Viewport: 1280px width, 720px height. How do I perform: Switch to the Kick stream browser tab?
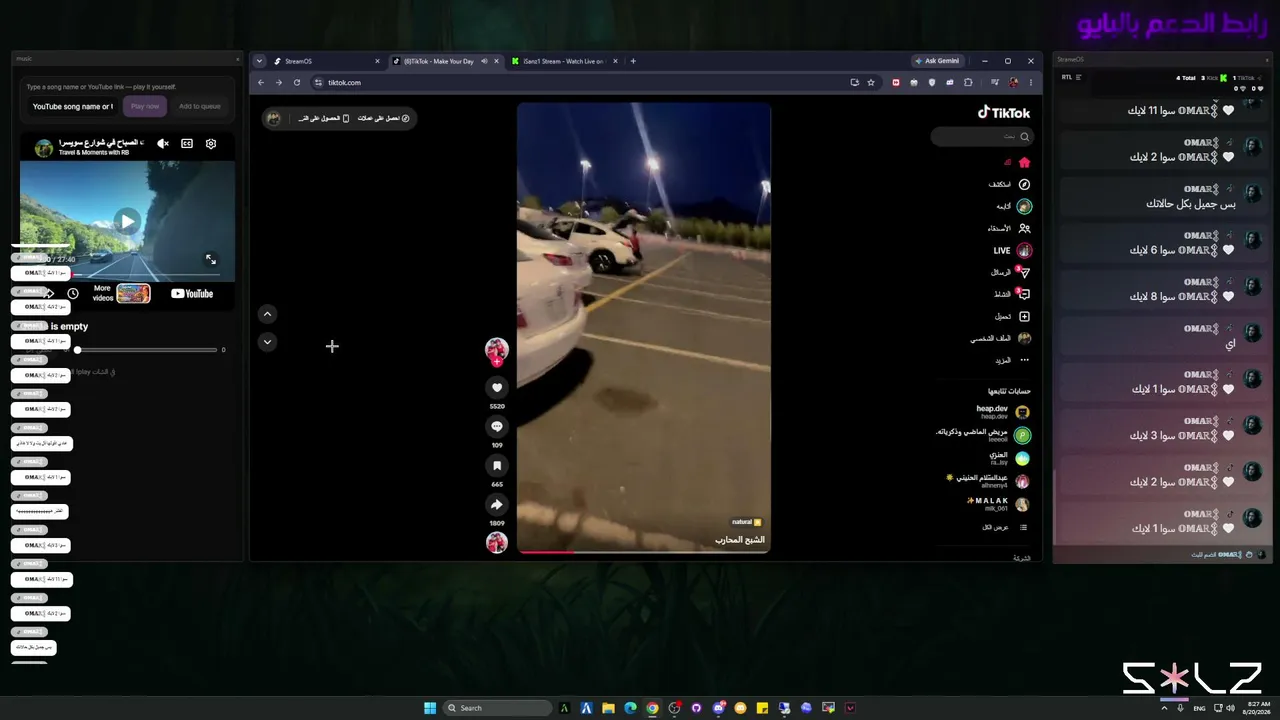(565, 61)
